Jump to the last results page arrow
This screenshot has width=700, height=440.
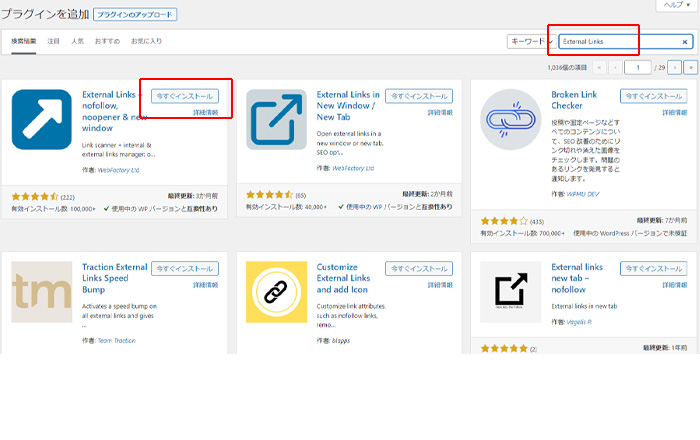click(x=691, y=67)
